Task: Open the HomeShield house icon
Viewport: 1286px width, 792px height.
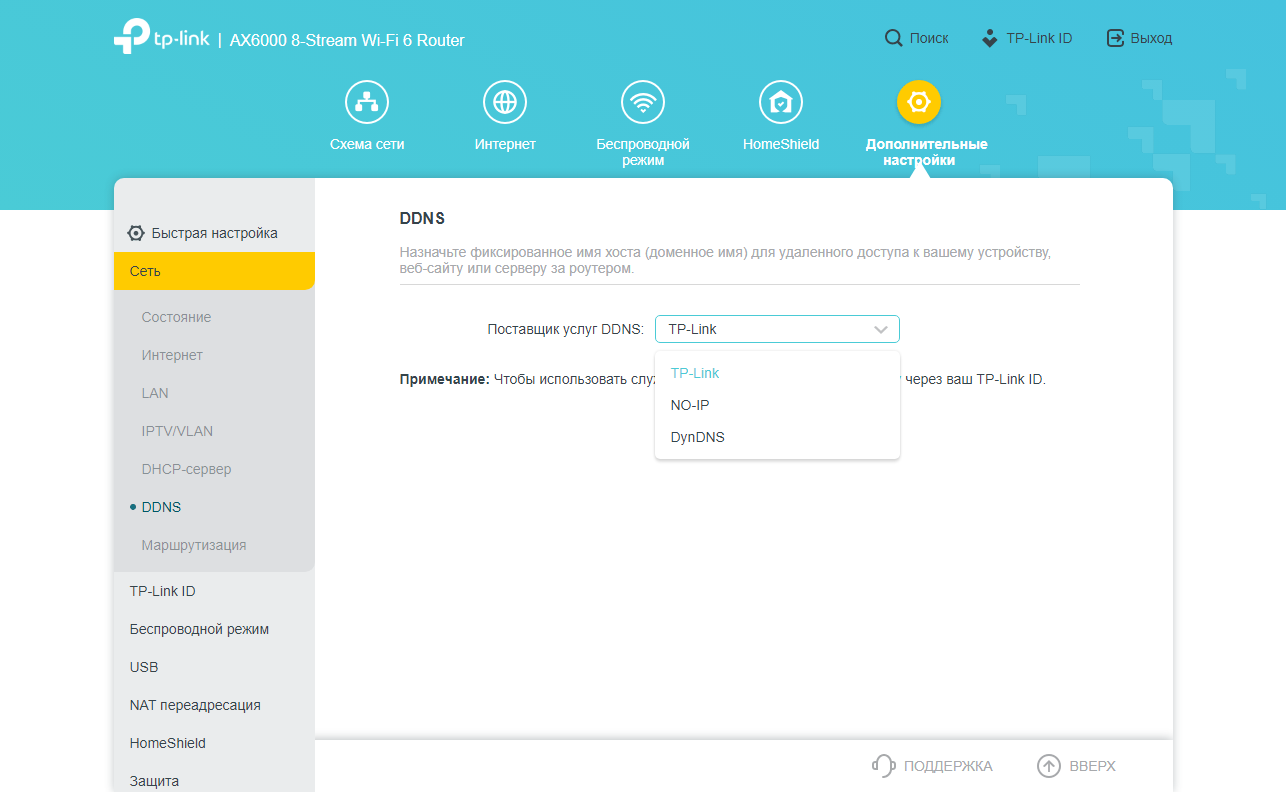Action: (x=781, y=102)
